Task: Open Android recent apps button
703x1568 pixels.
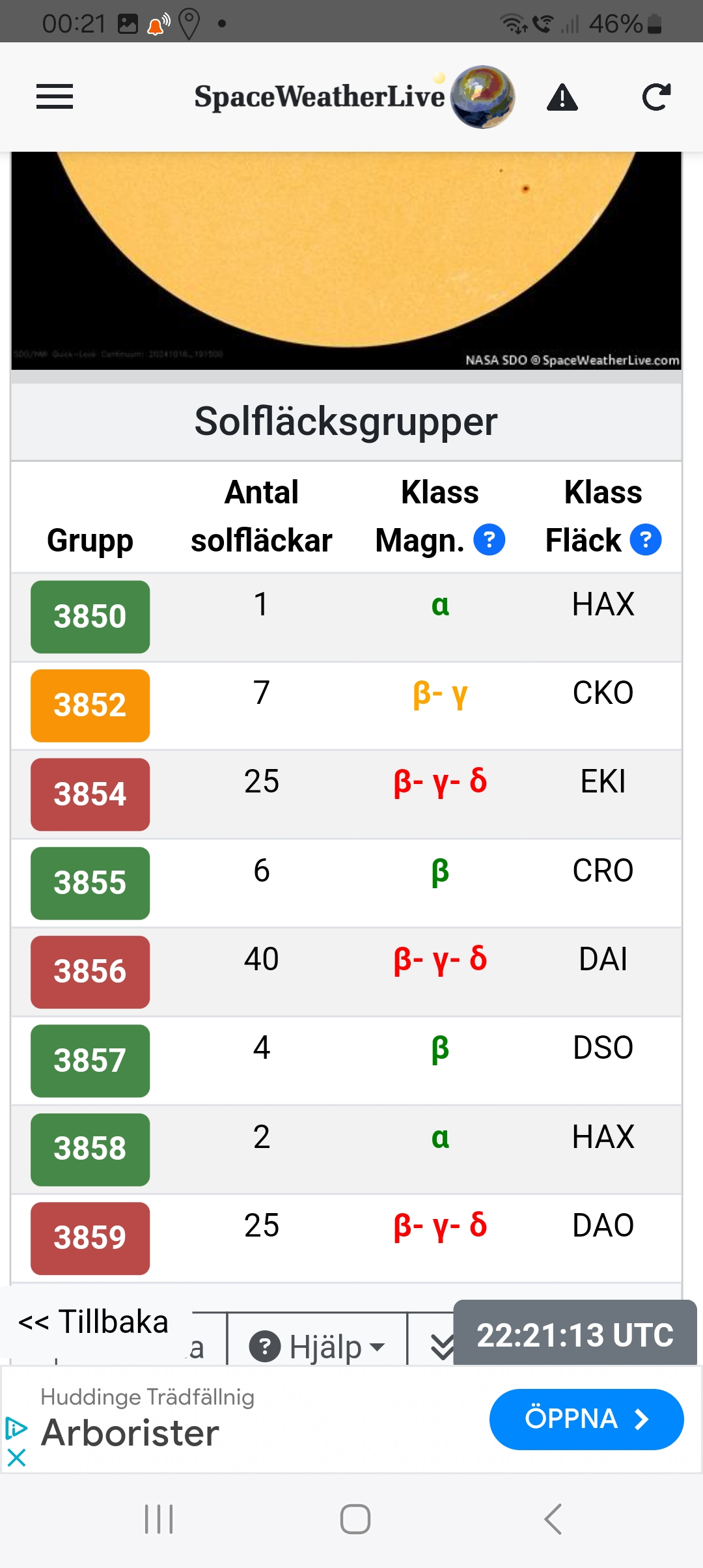Action: 159,1519
